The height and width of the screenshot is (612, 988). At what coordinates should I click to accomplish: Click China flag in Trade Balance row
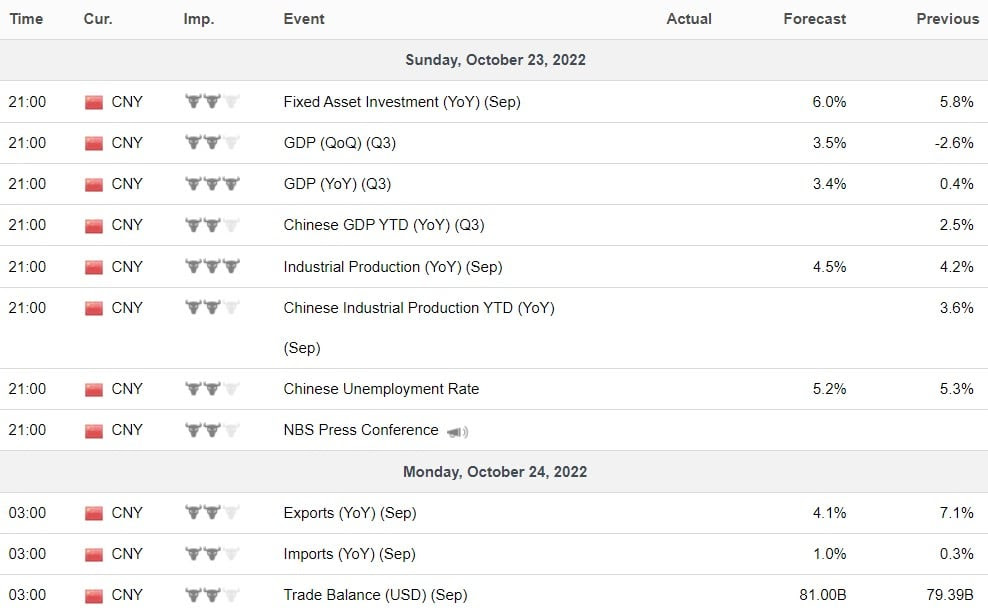point(94,595)
